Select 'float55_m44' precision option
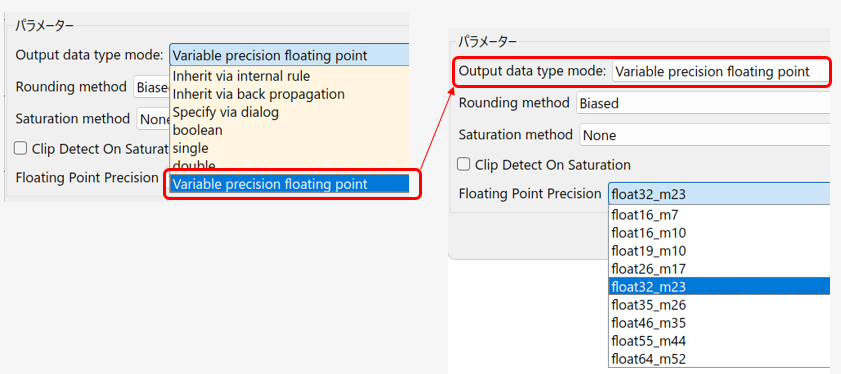Viewport: 841px width, 374px height. click(719, 341)
